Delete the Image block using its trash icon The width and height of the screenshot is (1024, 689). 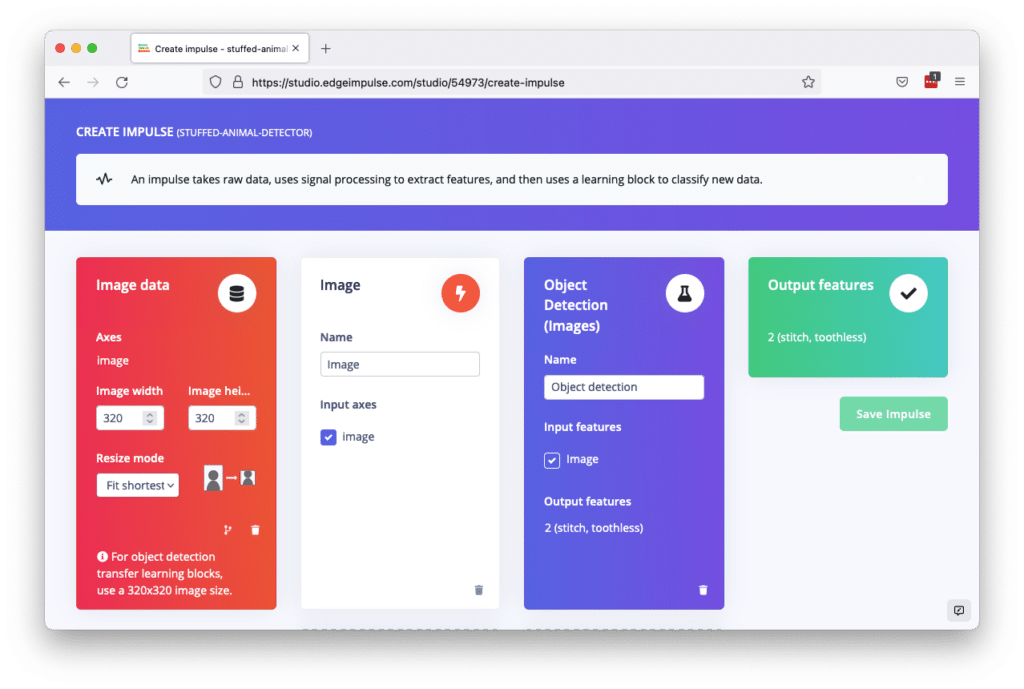pos(478,590)
